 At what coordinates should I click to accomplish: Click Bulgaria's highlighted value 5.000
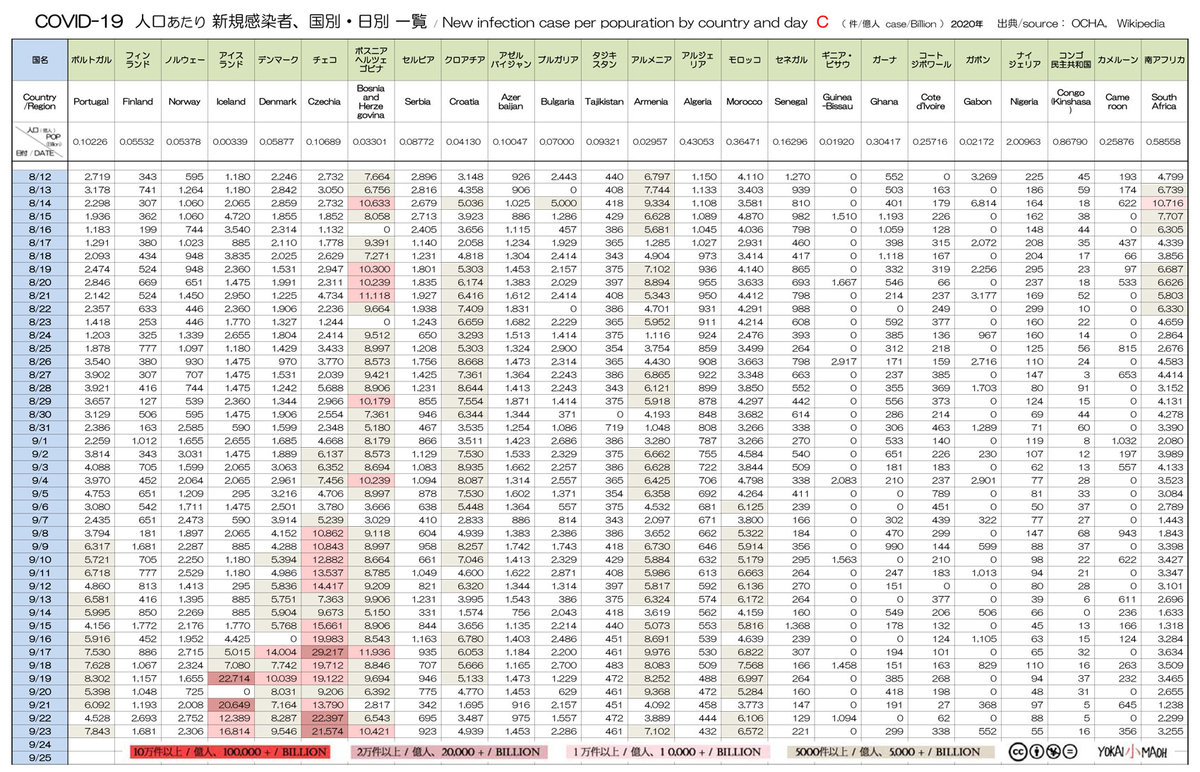[560, 202]
